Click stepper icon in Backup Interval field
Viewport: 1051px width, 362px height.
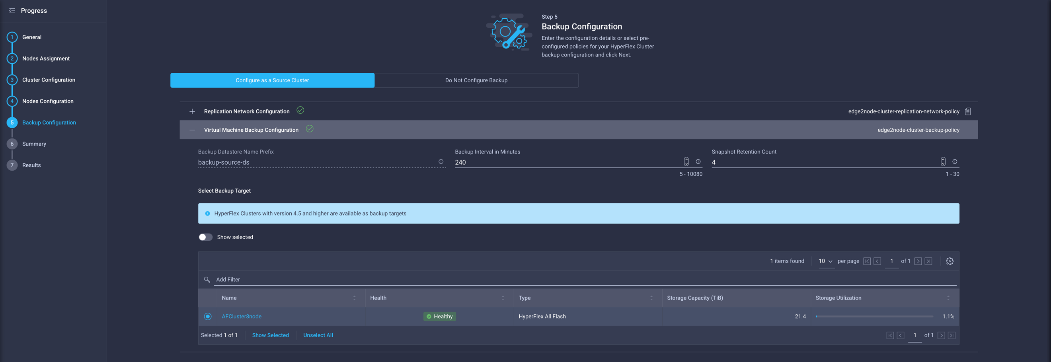[x=686, y=162]
